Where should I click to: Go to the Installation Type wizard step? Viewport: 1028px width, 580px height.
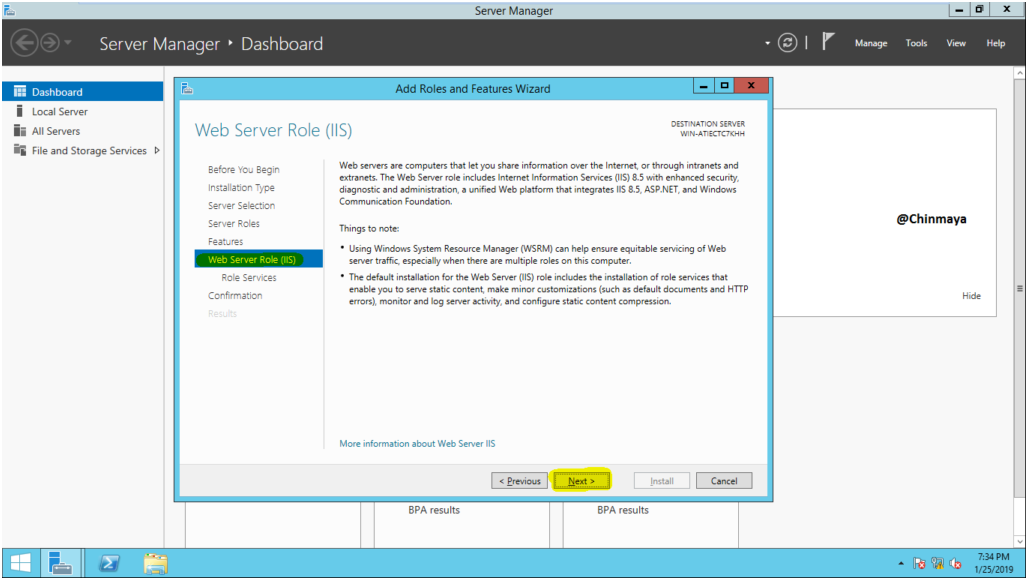(x=241, y=187)
